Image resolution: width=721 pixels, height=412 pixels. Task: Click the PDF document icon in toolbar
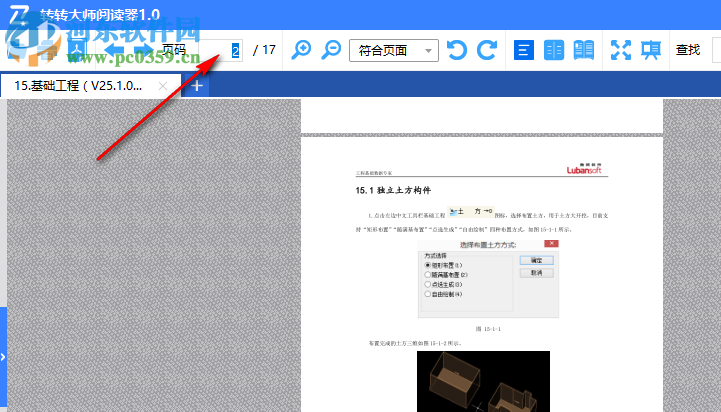(77, 48)
